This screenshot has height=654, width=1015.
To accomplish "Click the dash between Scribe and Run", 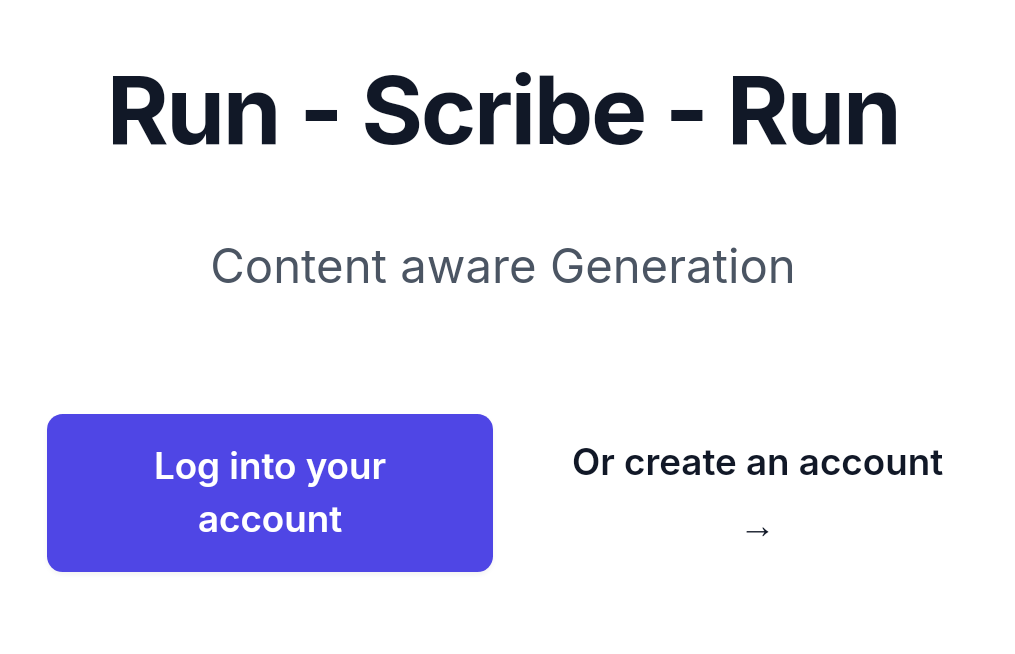I will pyautogui.click(x=687, y=117).
